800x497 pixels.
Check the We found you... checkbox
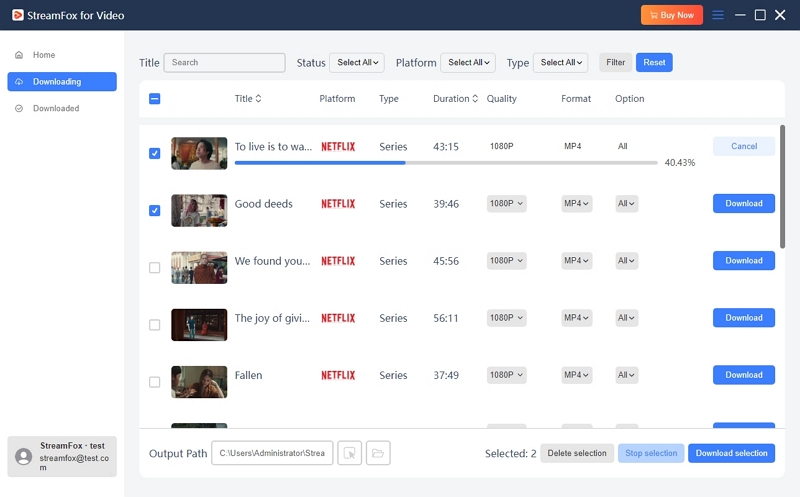[155, 267]
